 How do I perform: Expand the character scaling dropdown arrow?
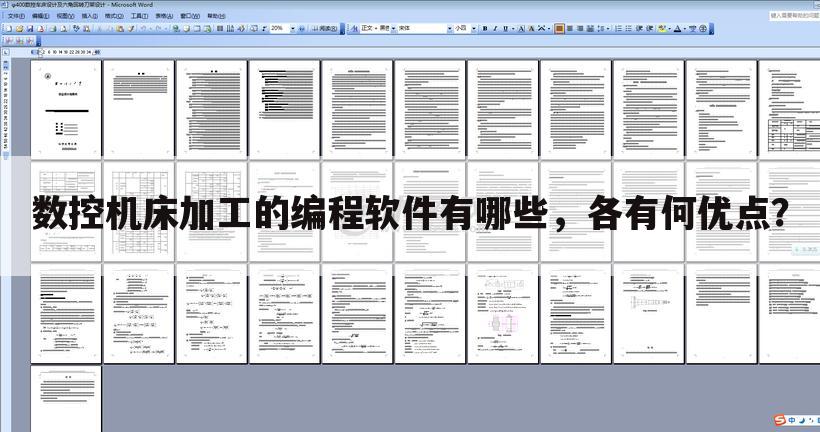pyautogui.click(x=549, y=28)
